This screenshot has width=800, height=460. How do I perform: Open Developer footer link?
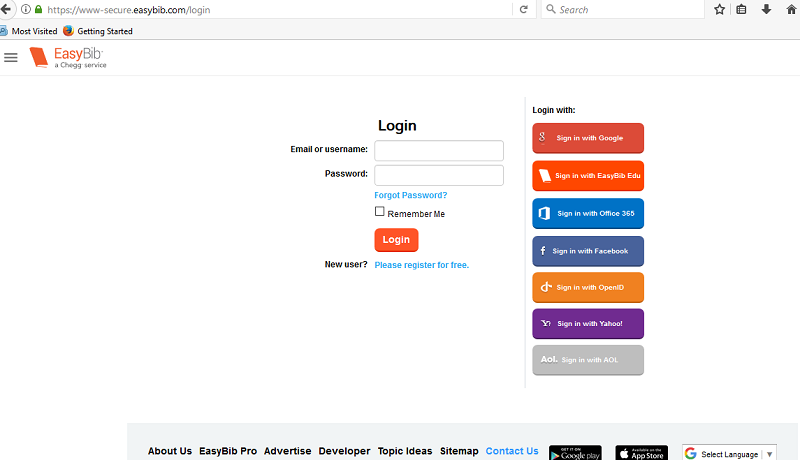[x=344, y=451]
